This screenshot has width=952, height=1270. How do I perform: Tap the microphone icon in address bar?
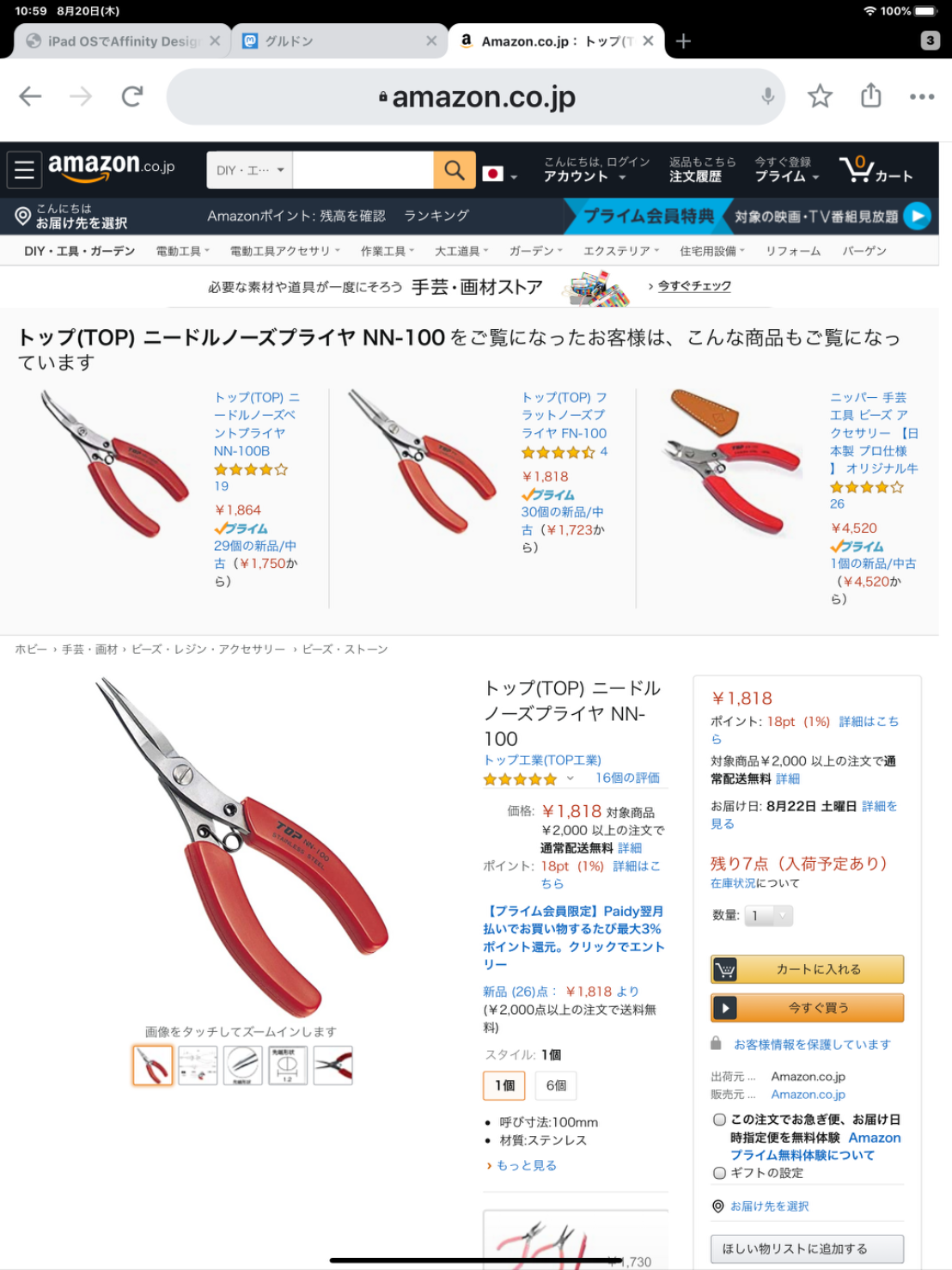(767, 96)
